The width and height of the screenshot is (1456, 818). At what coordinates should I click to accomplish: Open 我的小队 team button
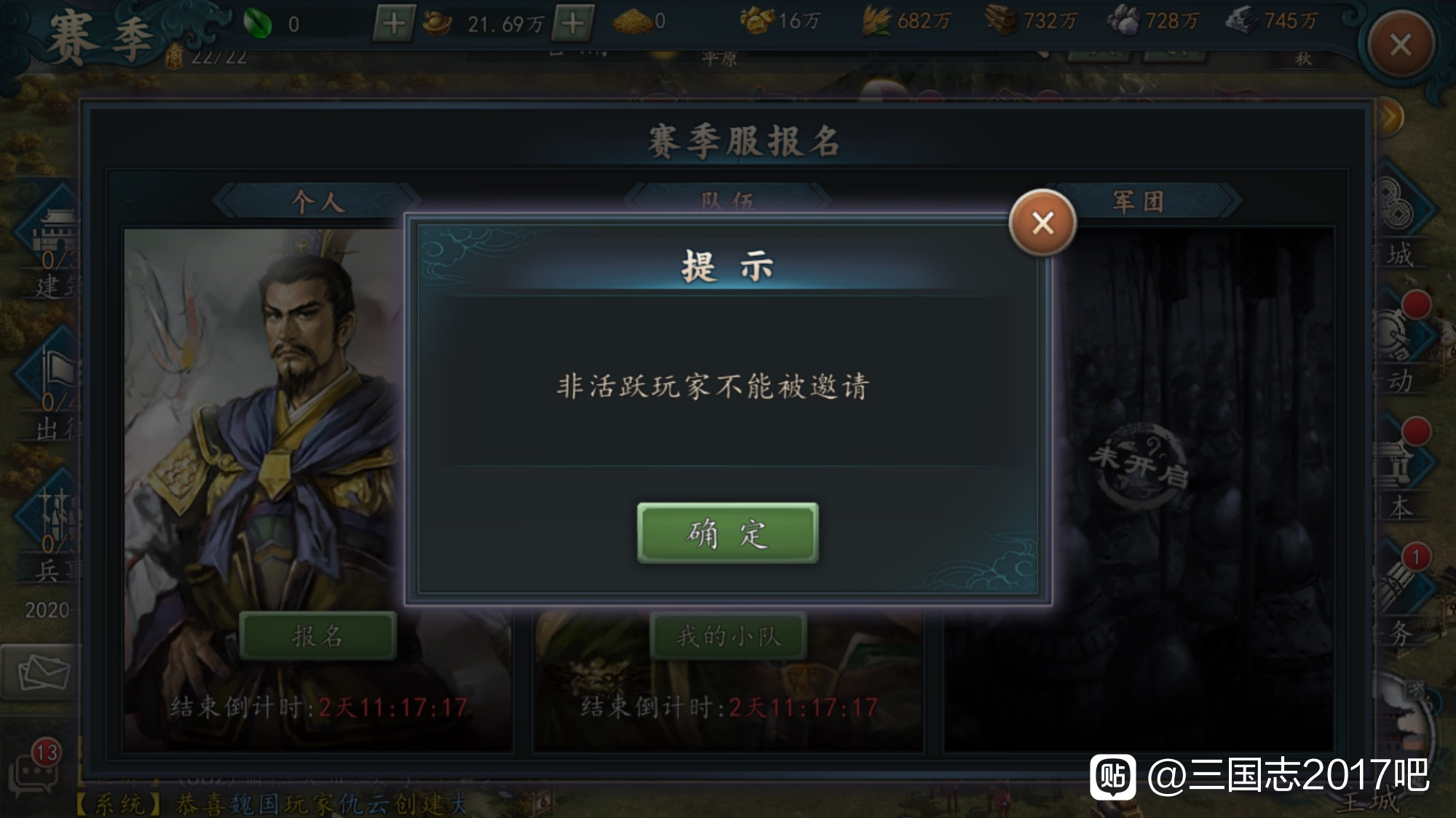[728, 636]
